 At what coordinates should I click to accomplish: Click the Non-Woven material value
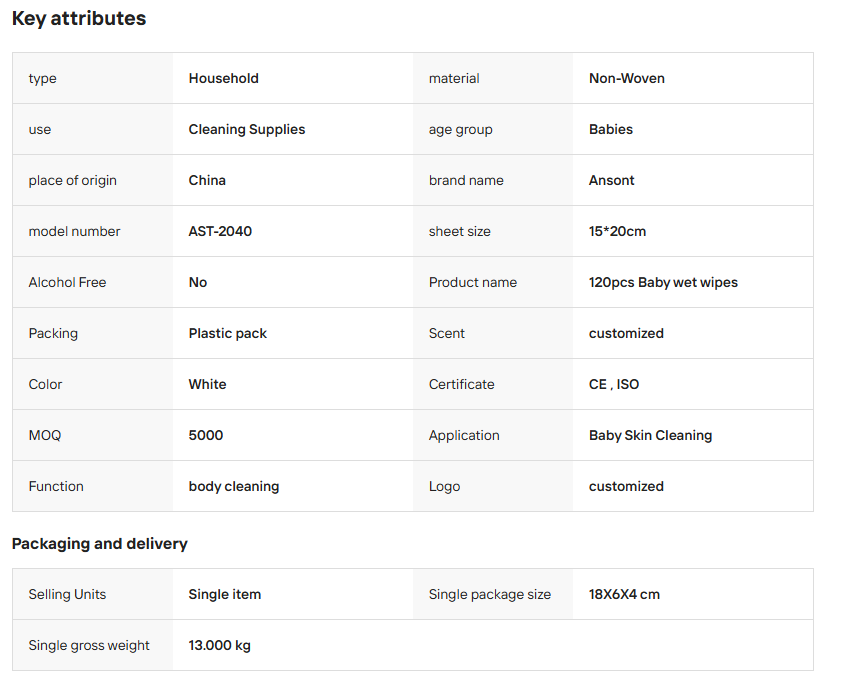pos(627,78)
